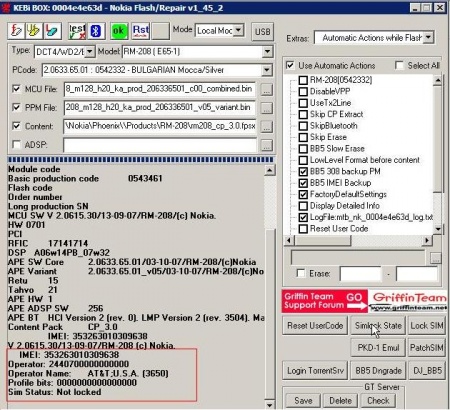
Task: Click the yellow UFS toolbar icon
Action: pos(34,31)
